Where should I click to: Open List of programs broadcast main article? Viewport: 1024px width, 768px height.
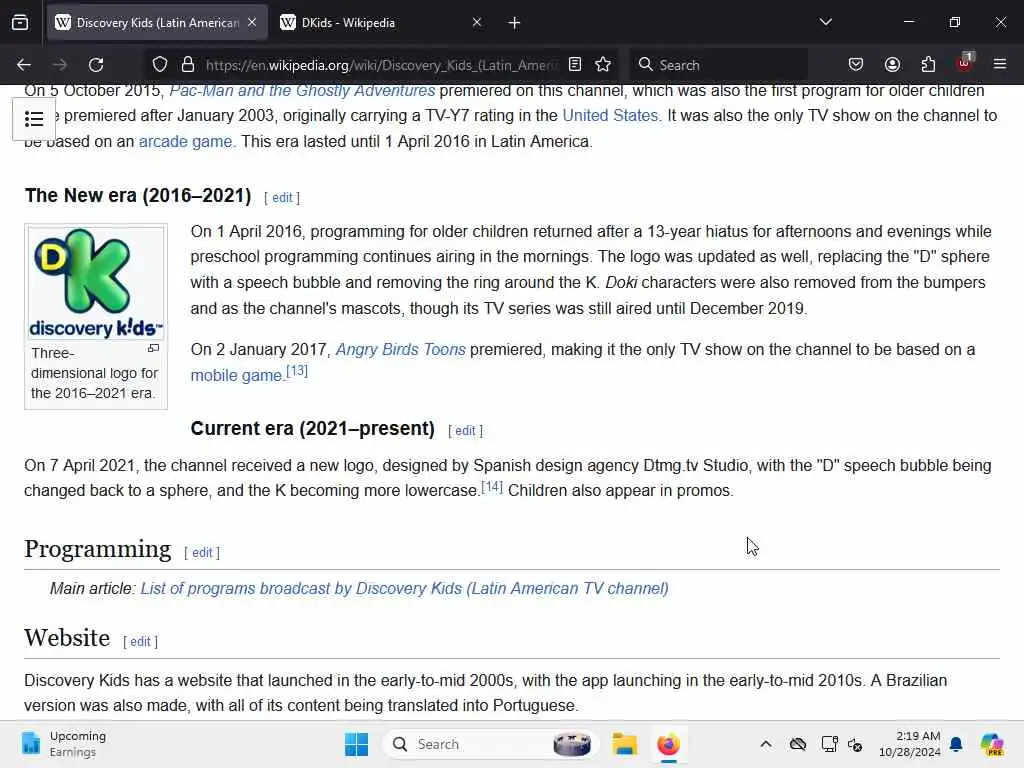coord(405,588)
